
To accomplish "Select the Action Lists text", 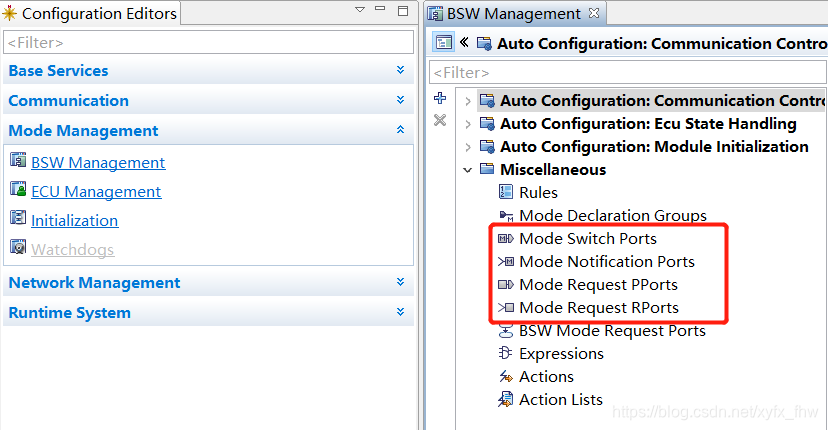I will coord(561,399).
